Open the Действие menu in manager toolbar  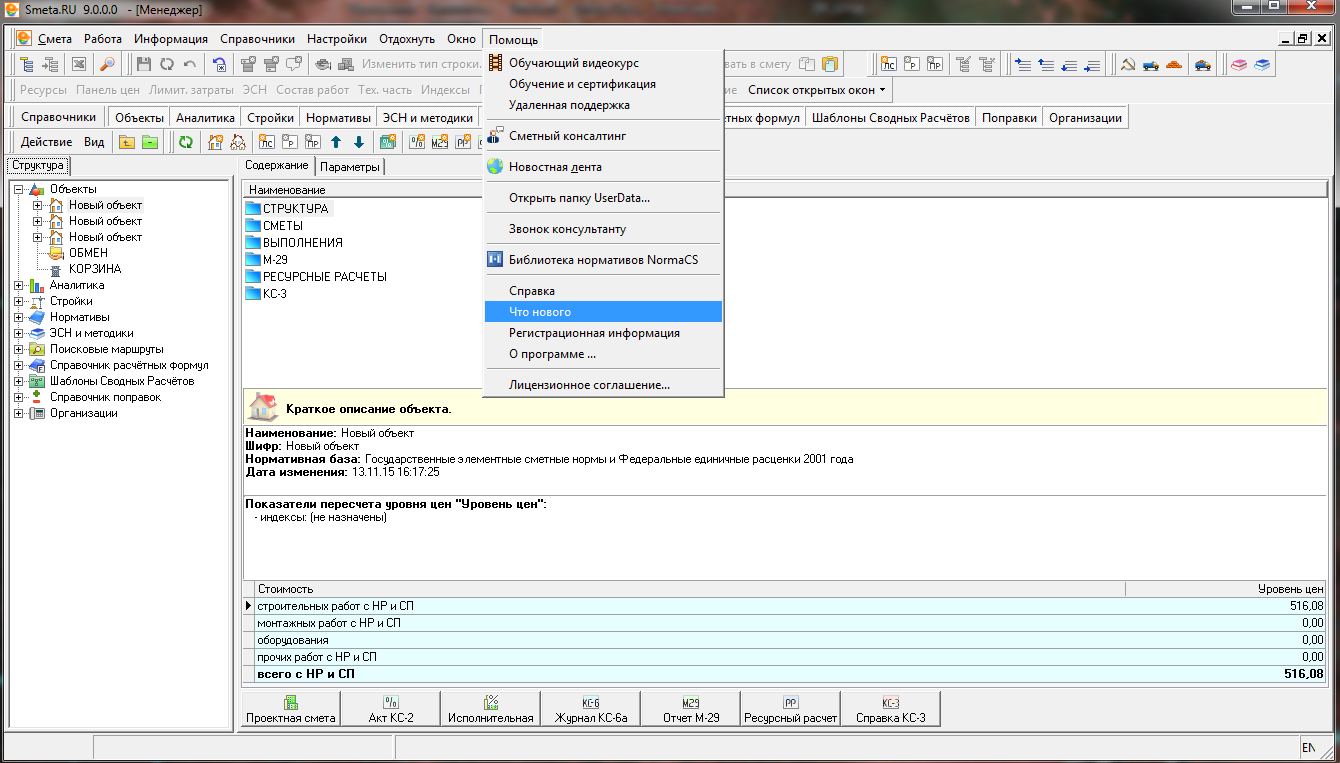[x=46, y=142]
